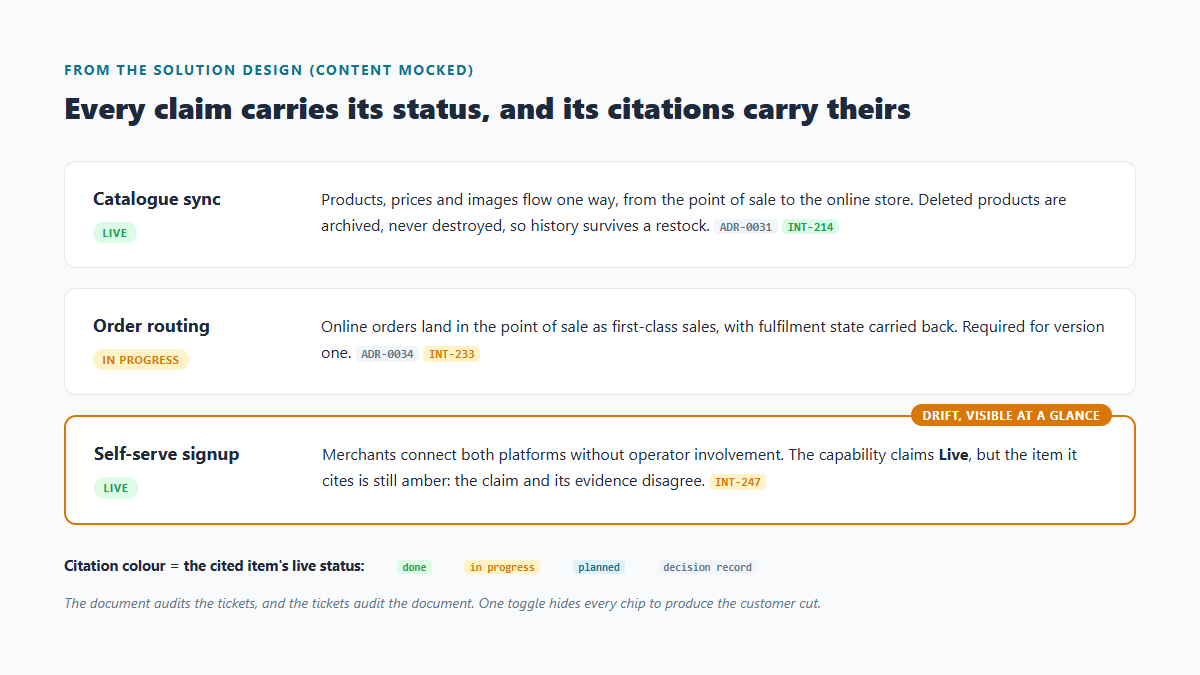Click the IN PROGRESS badge under Order routing
1200x675 pixels.
click(x=141, y=360)
